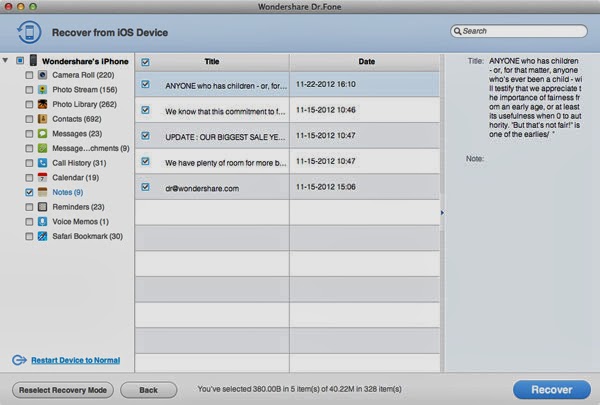Click the Recover from iOS Device icon
The image size is (600, 405).
tap(29, 32)
